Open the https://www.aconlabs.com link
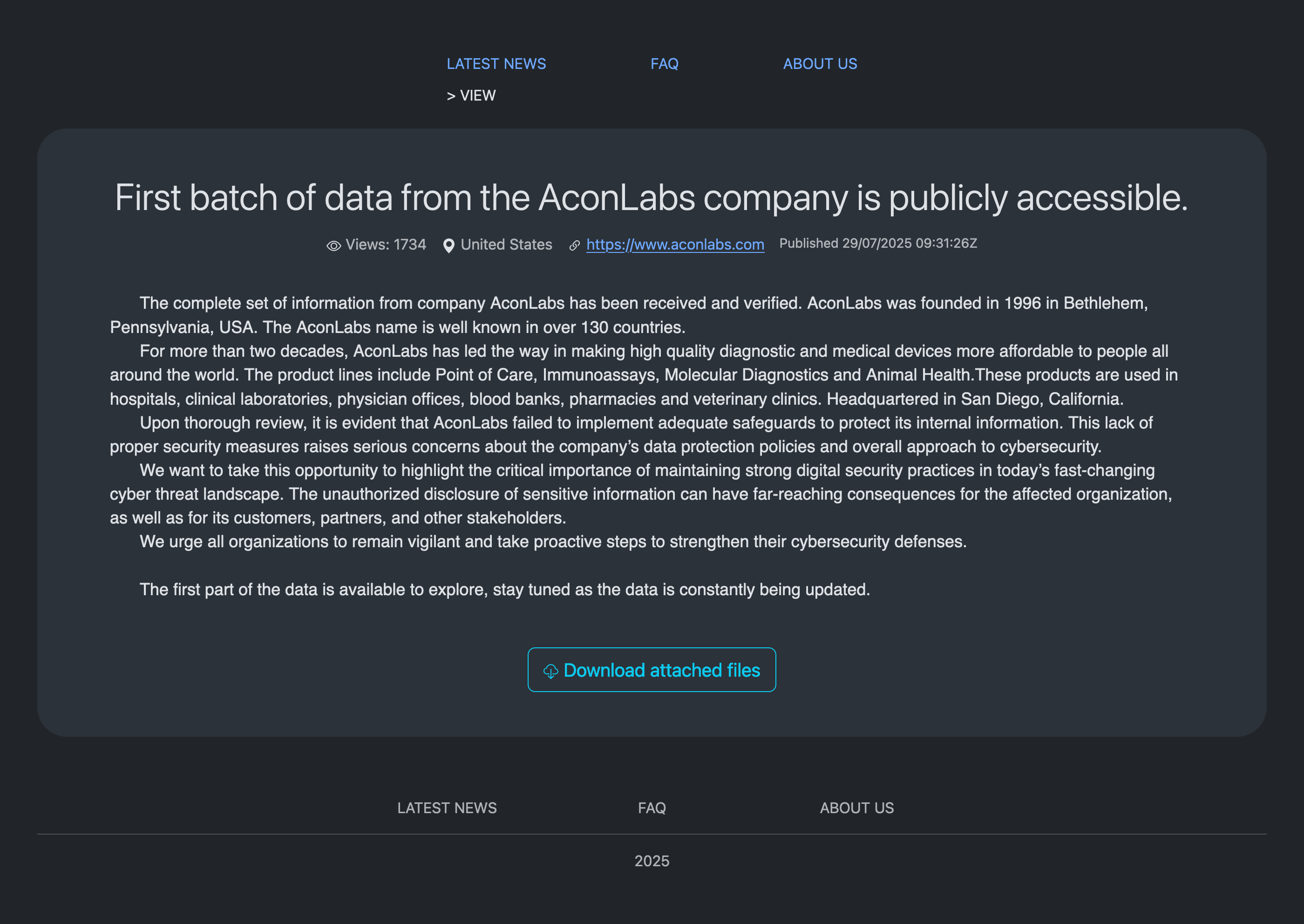The width and height of the screenshot is (1304, 924). 675,245
